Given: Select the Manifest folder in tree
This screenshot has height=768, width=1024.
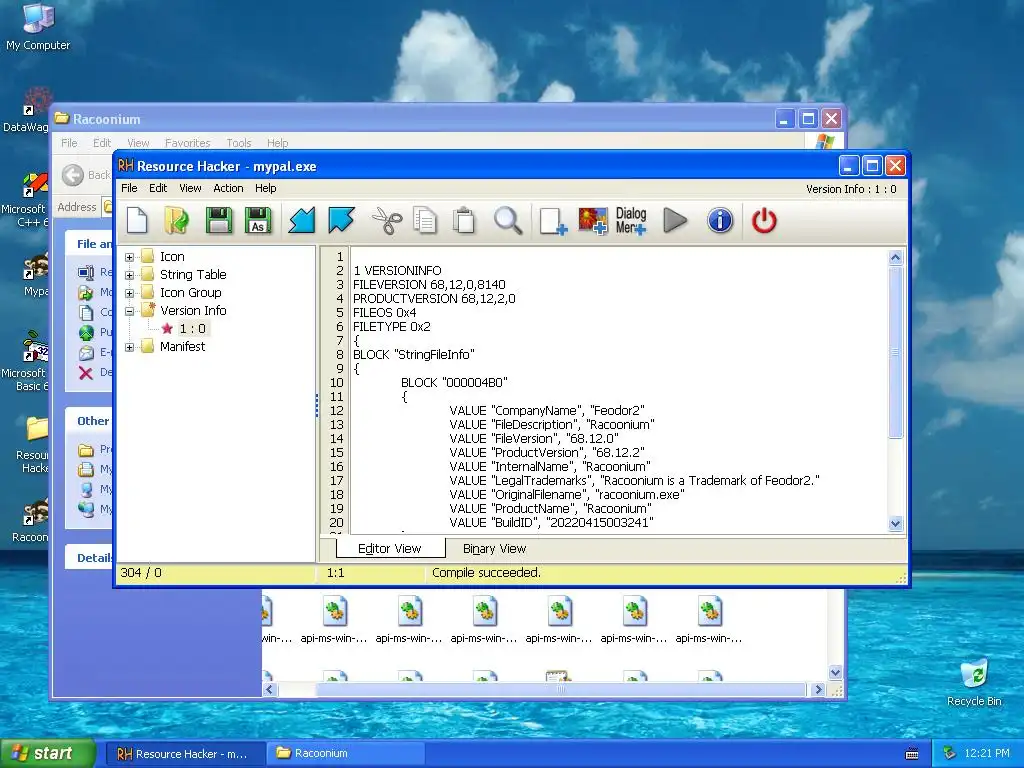Looking at the screenshot, I should pyautogui.click(x=182, y=346).
